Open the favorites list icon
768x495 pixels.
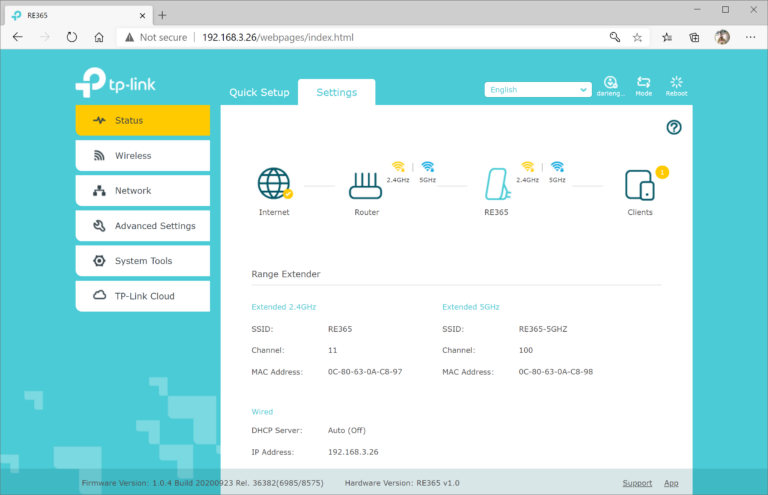667,37
